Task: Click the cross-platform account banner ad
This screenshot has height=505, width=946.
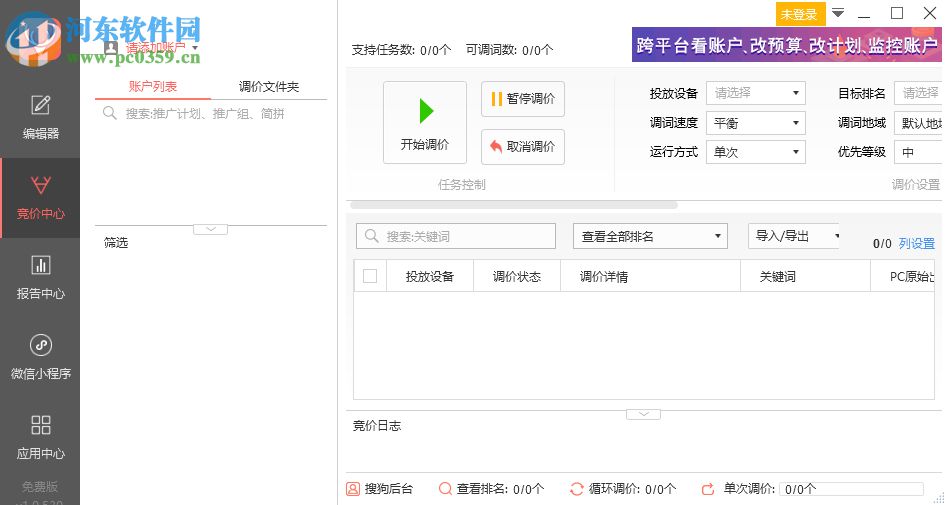Action: pos(787,45)
